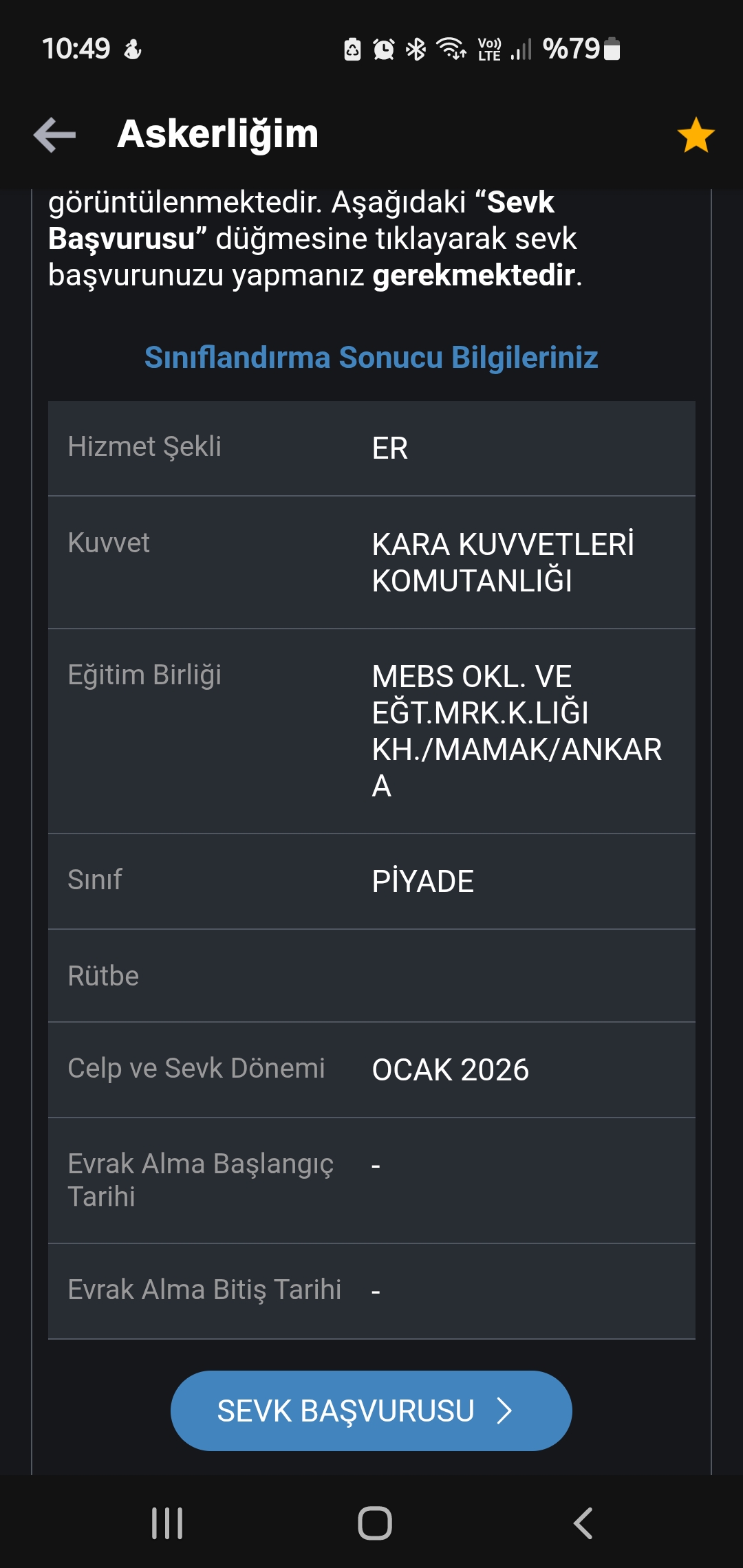Tap the Evrak Alma Bitiş Tarihi row
This screenshot has width=743, height=1568.
pos(371,1290)
